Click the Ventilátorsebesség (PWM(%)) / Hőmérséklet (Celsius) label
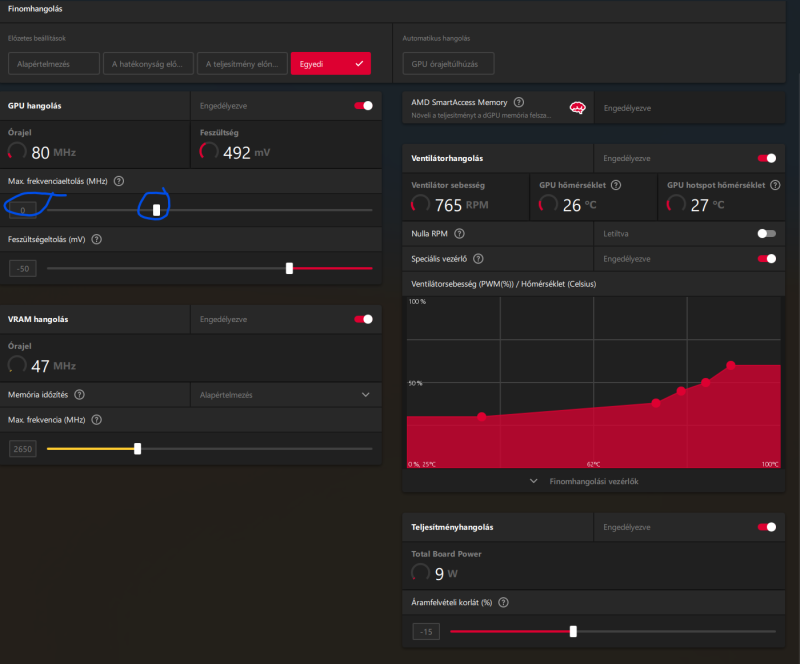Image resolution: width=800 pixels, height=664 pixels. pyautogui.click(x=504, y=284)
